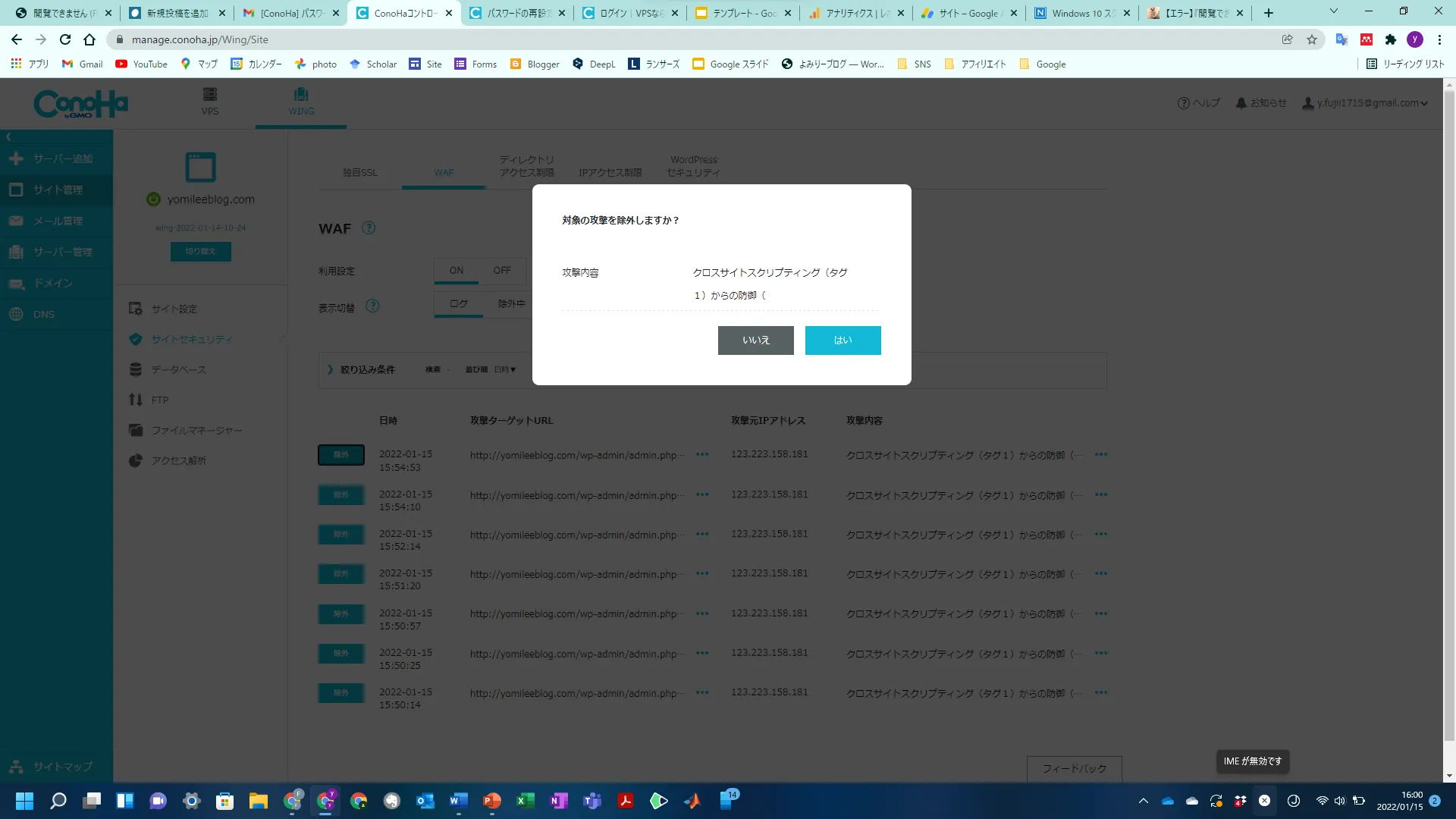Open サイト設定 in the site menu
The width and height of the screenshot is (1456, 819).
click(174, 309)
